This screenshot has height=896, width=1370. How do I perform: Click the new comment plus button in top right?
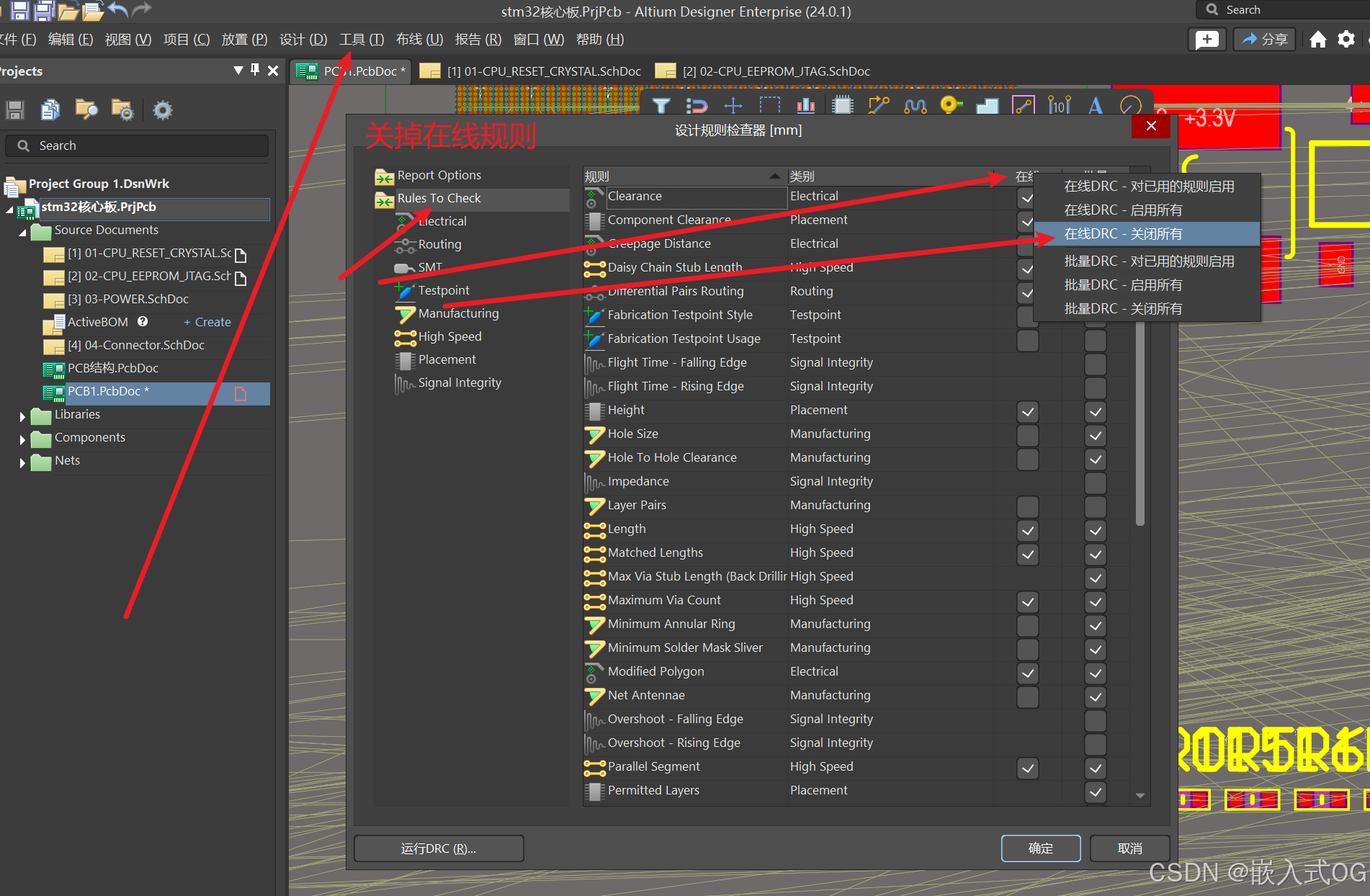click(1207, 39)
